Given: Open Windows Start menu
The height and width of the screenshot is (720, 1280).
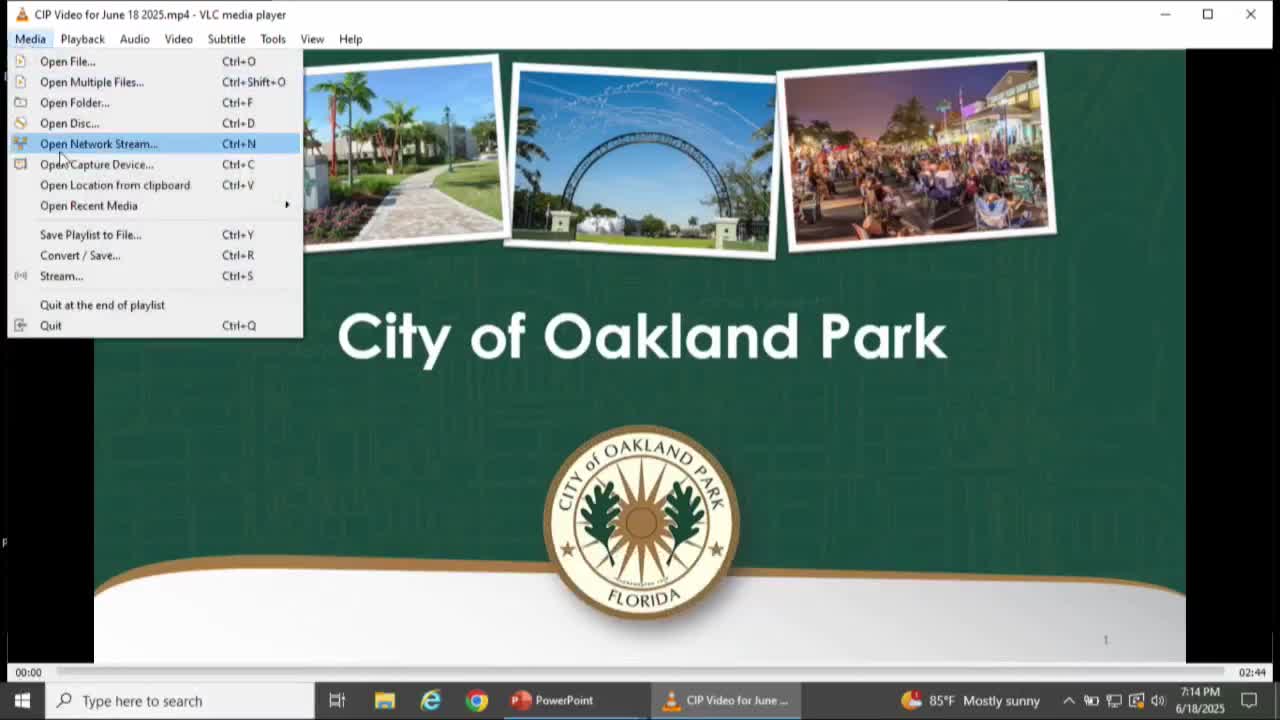Looking at the screenshot, I should coord(22,701).
